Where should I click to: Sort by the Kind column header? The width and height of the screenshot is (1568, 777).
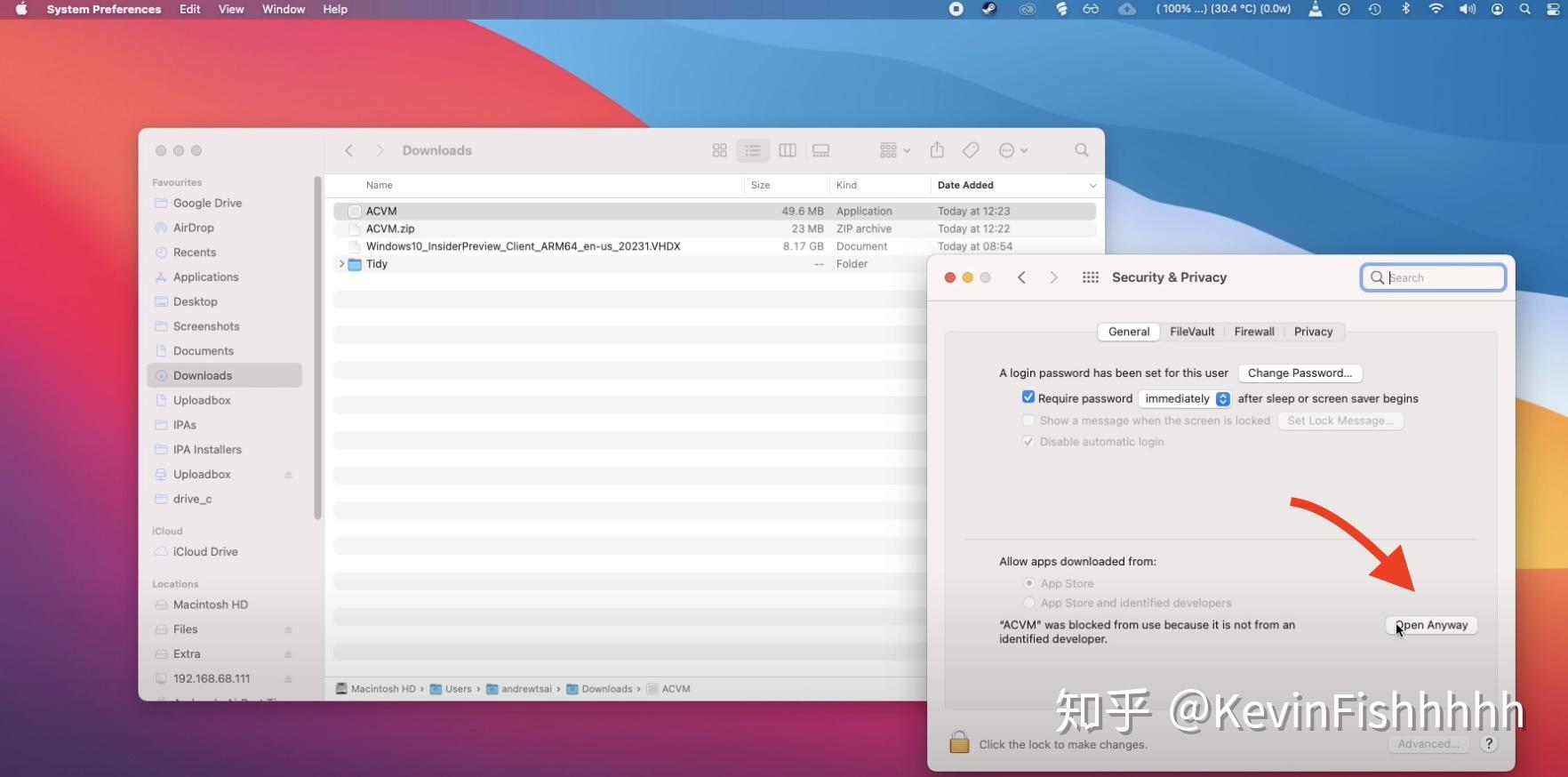[x=846, y=185]
